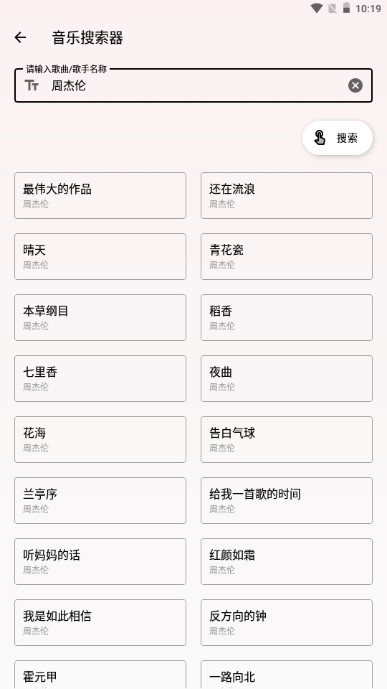Image resolution: width=387 pixels, height=689 pixels.
Task: Click the finger-tap icon in 搜索 button
Action: (x=319, y=138)
